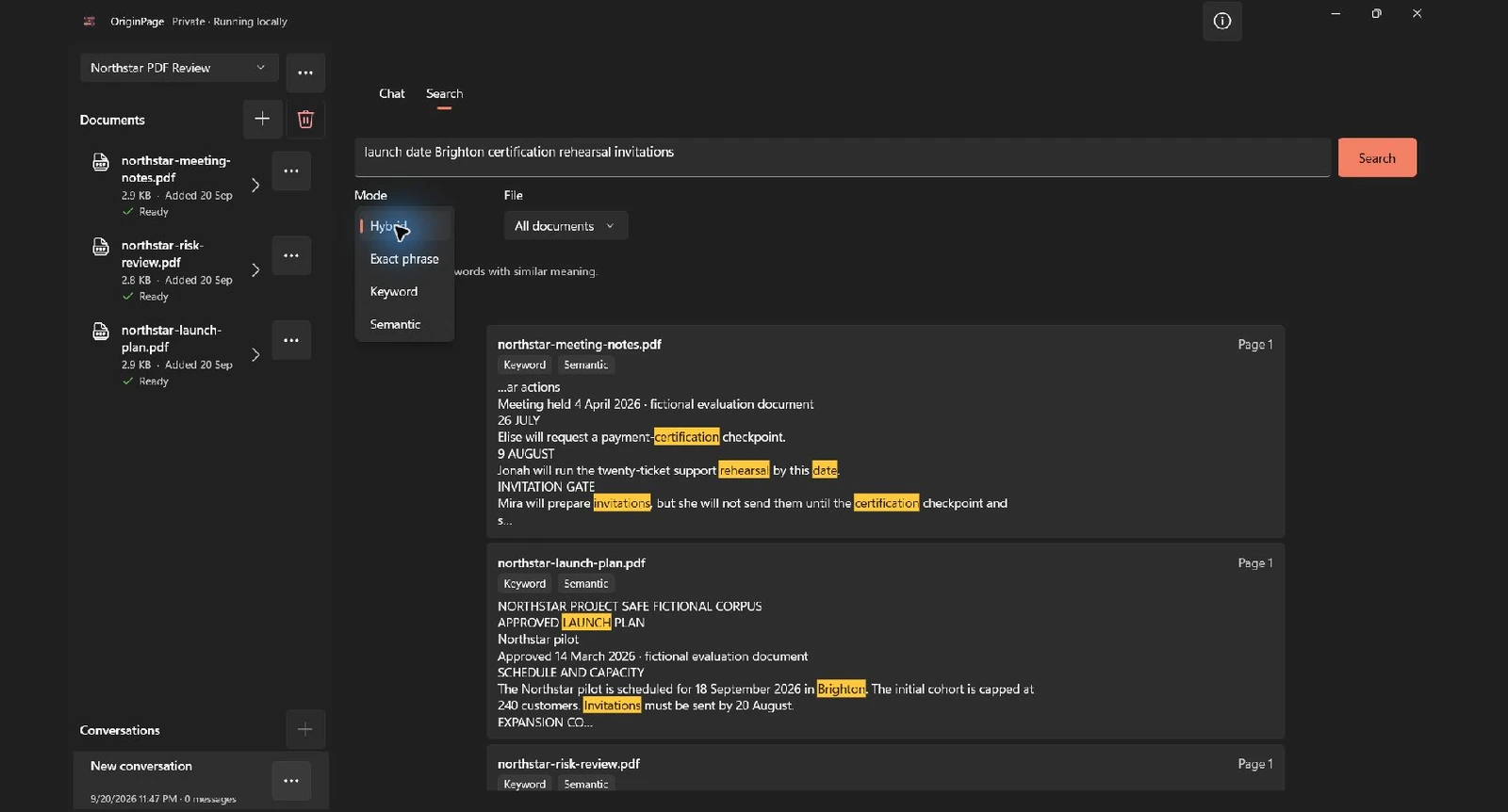Viewport: 1508px width, 812px height.
Task: Click highlighted word Brighton in launch-plan result
Action: 842,690
